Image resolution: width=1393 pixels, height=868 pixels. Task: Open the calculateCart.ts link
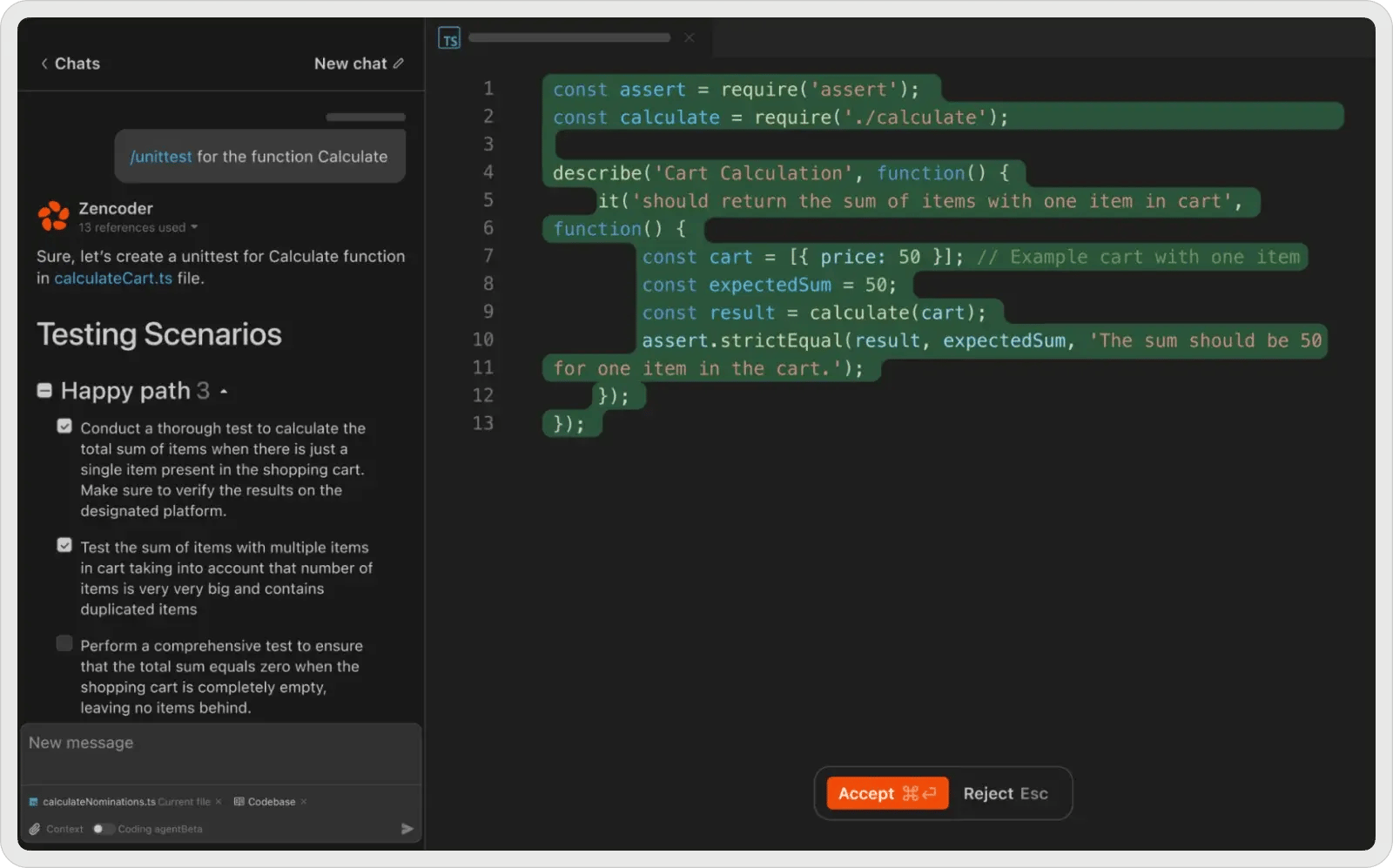(x=113, y=278)
